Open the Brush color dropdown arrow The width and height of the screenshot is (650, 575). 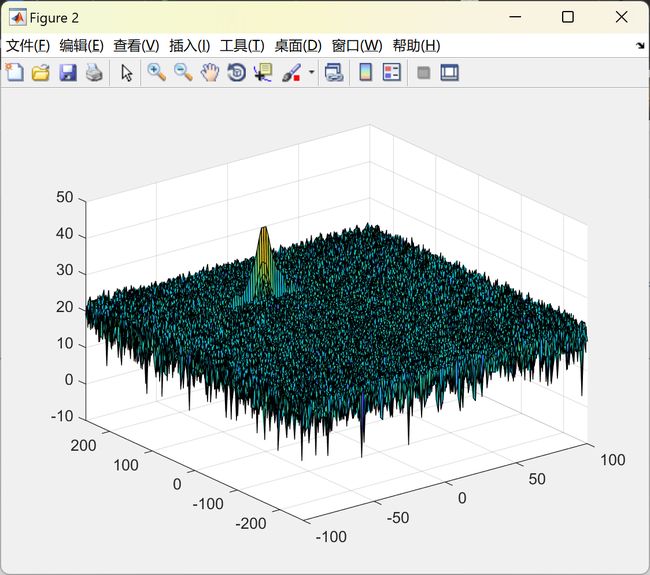(311, 72)
